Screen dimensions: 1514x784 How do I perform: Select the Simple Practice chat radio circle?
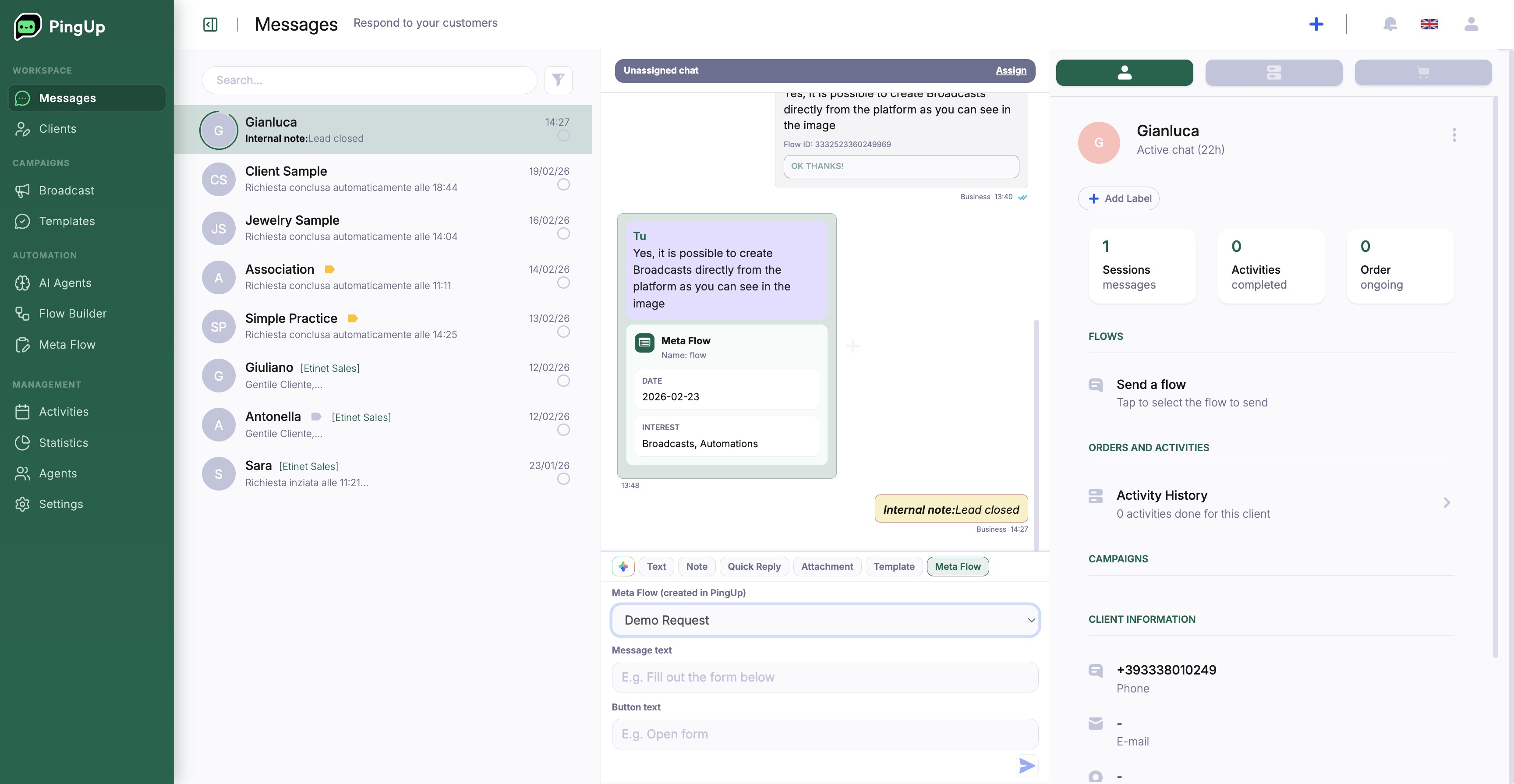[563, 332]
